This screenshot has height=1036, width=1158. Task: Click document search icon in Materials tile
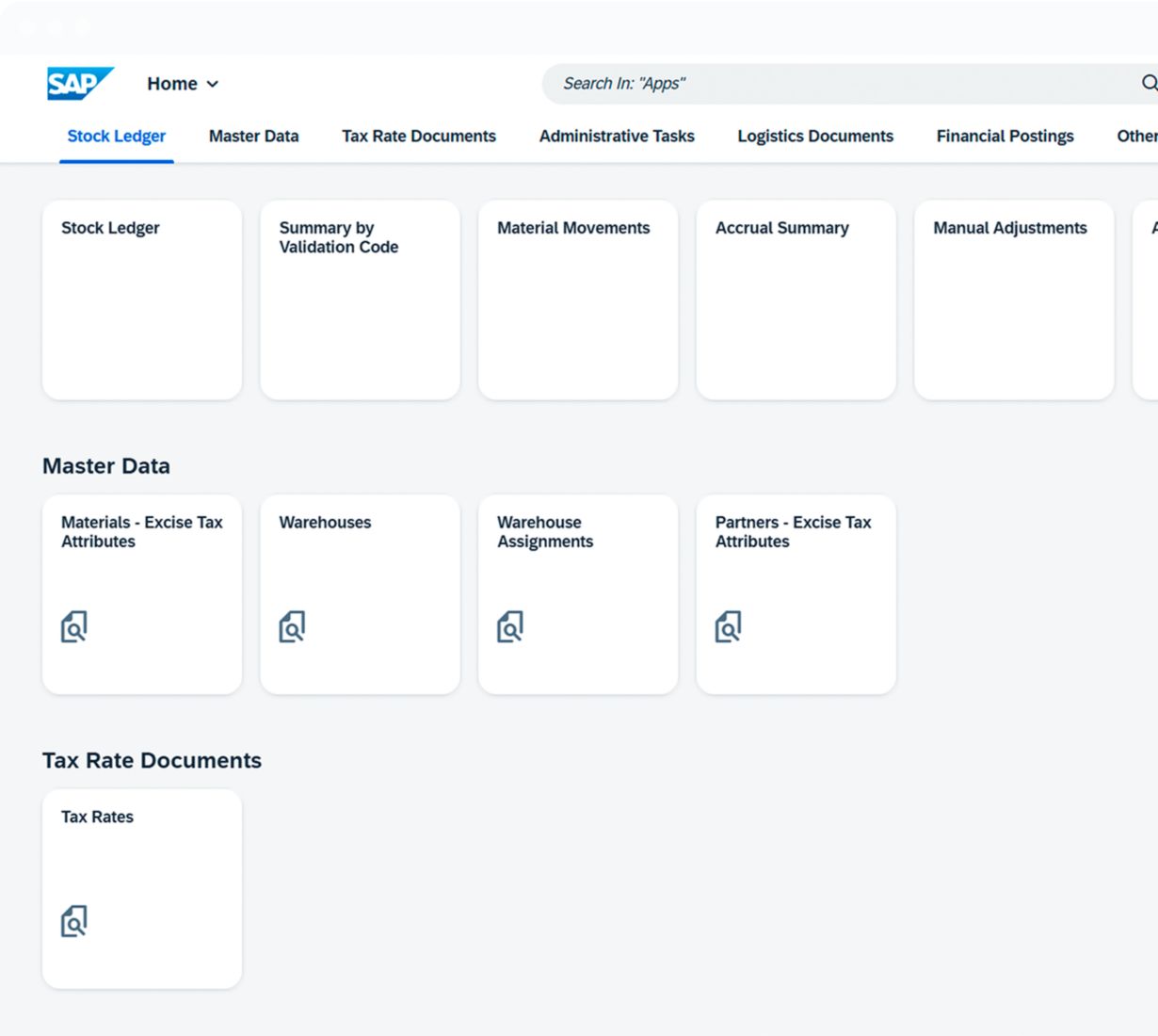pyautogui.click(x=74, y=626)
